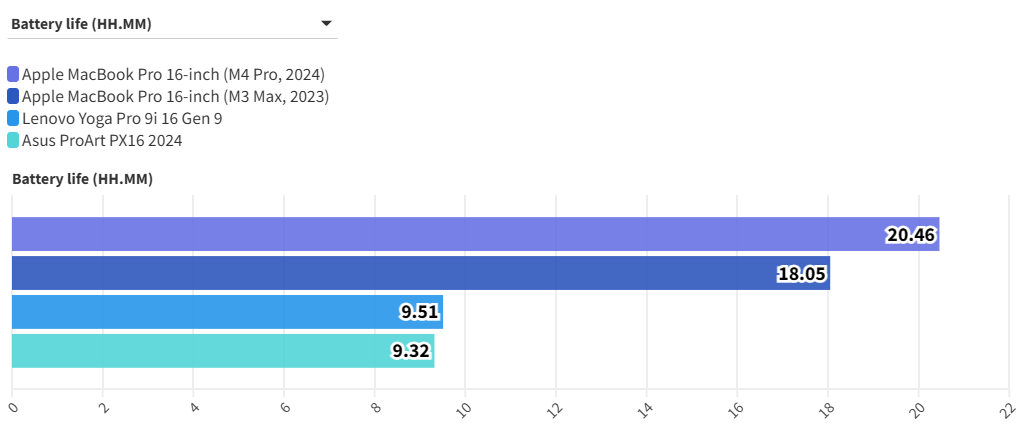Click the chart title above the bars
Image resolution: width=1024 pixels, height=435 pixels.
[x=82, y=179]
